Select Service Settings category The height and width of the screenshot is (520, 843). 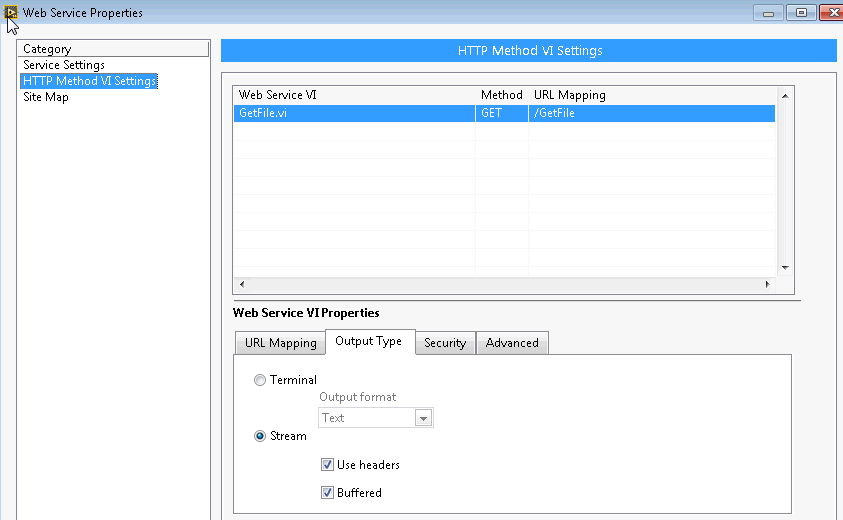click(63, 65)
